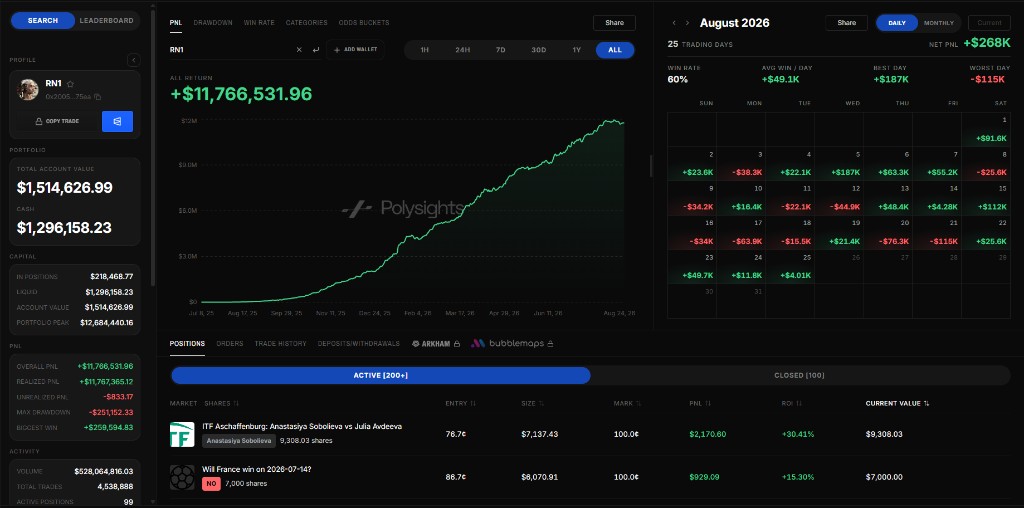The width and height of the screenshot is (1024, 508).
Task: Show Active (200+) positions
Action: tap(381, 375)
